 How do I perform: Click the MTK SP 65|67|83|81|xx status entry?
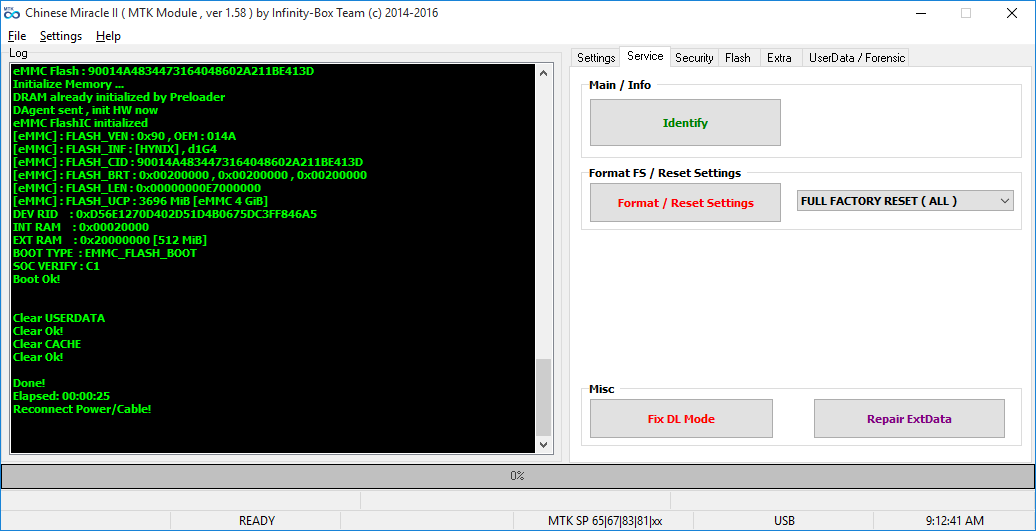(x=603, y=521)
